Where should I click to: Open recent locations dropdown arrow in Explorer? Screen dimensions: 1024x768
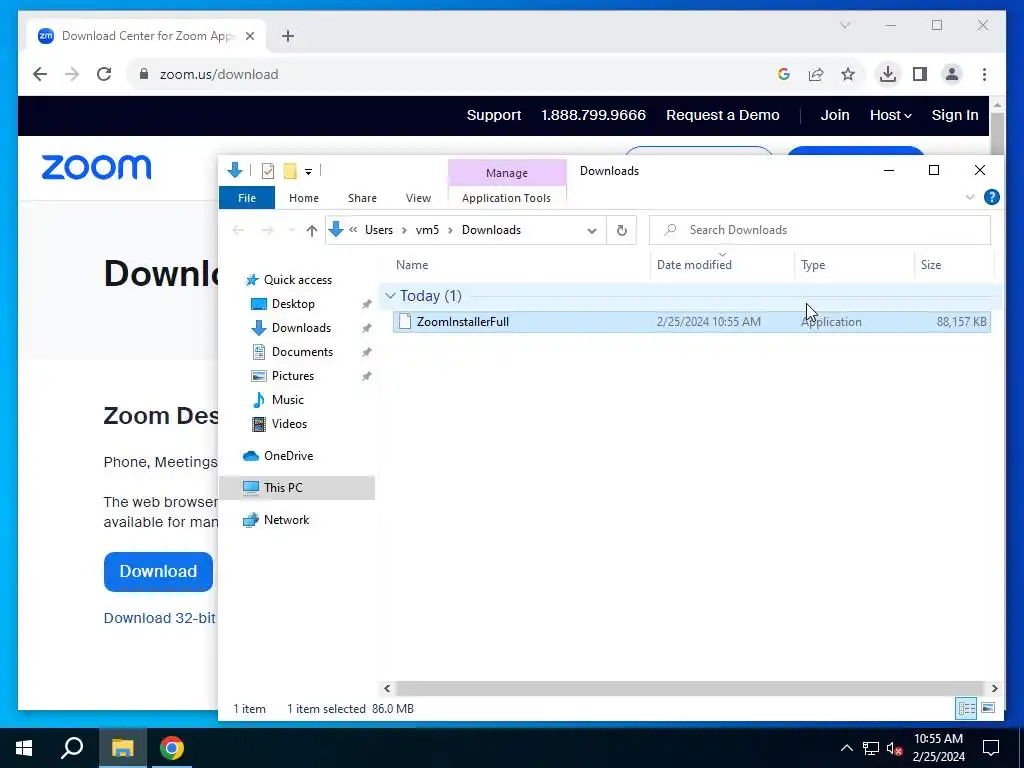pyautogui.click(x=291, y=230)
